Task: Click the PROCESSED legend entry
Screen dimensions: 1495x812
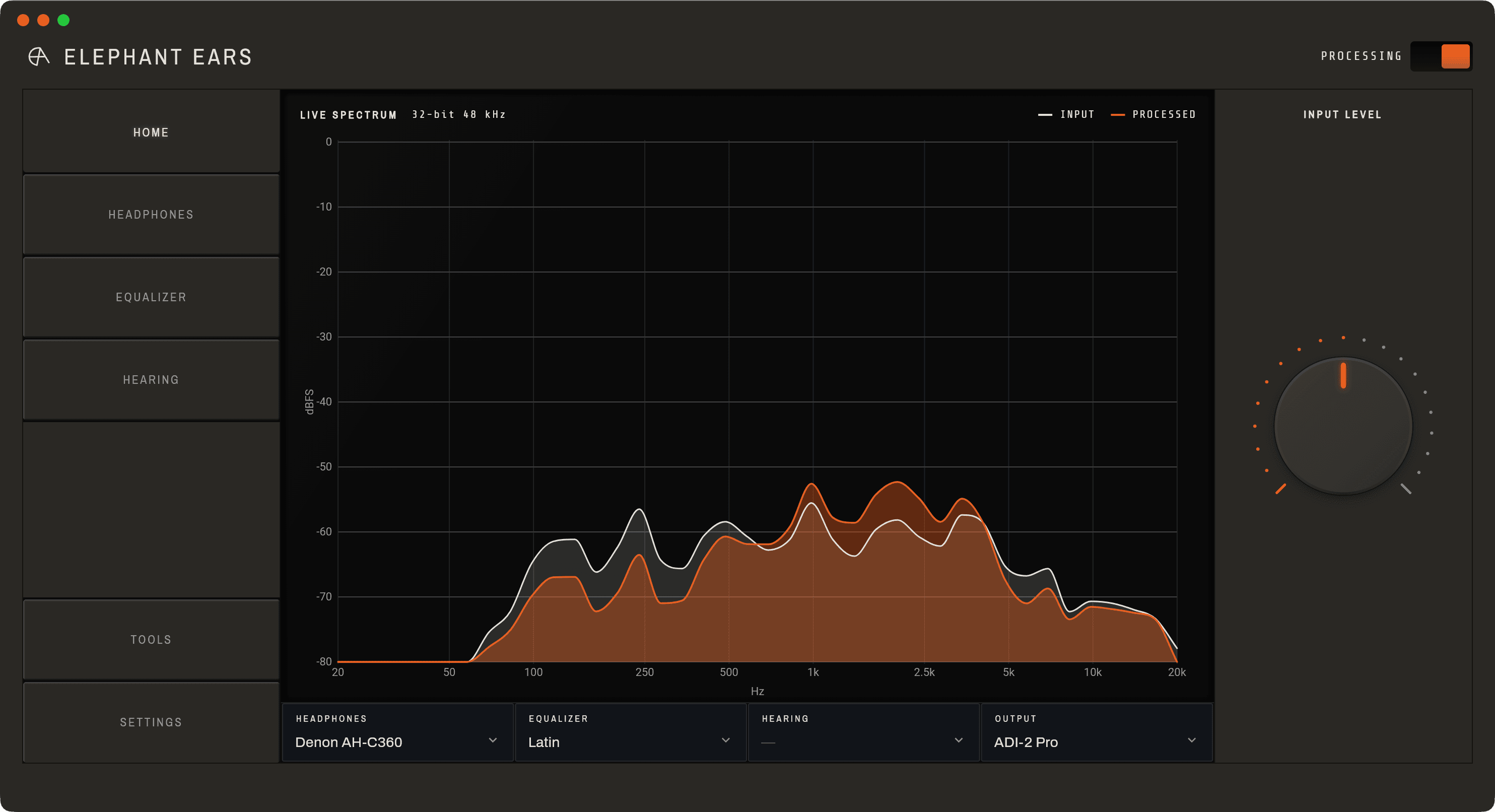Action: pos(1153,114)
